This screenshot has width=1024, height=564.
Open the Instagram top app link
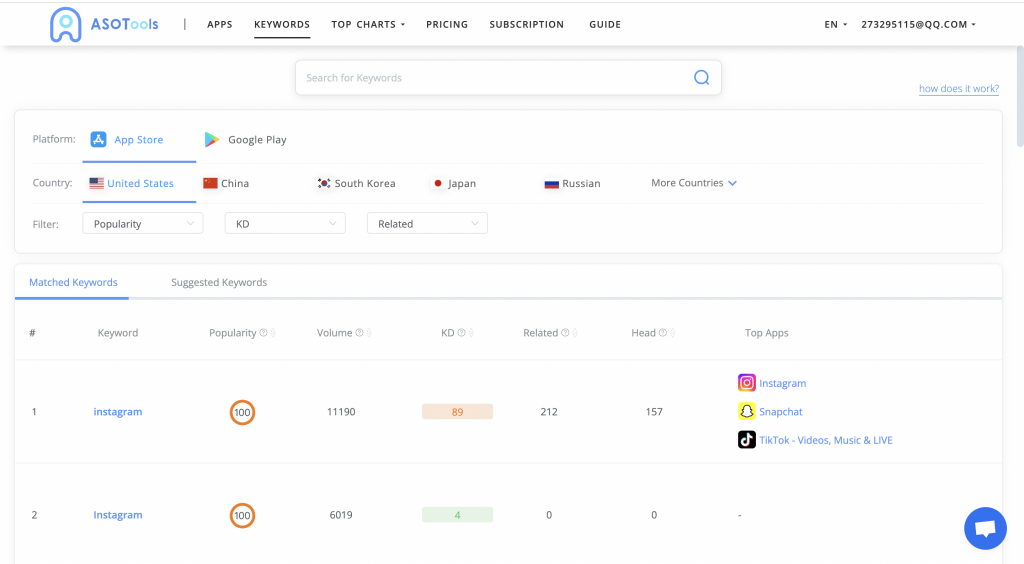pos(782,383)
